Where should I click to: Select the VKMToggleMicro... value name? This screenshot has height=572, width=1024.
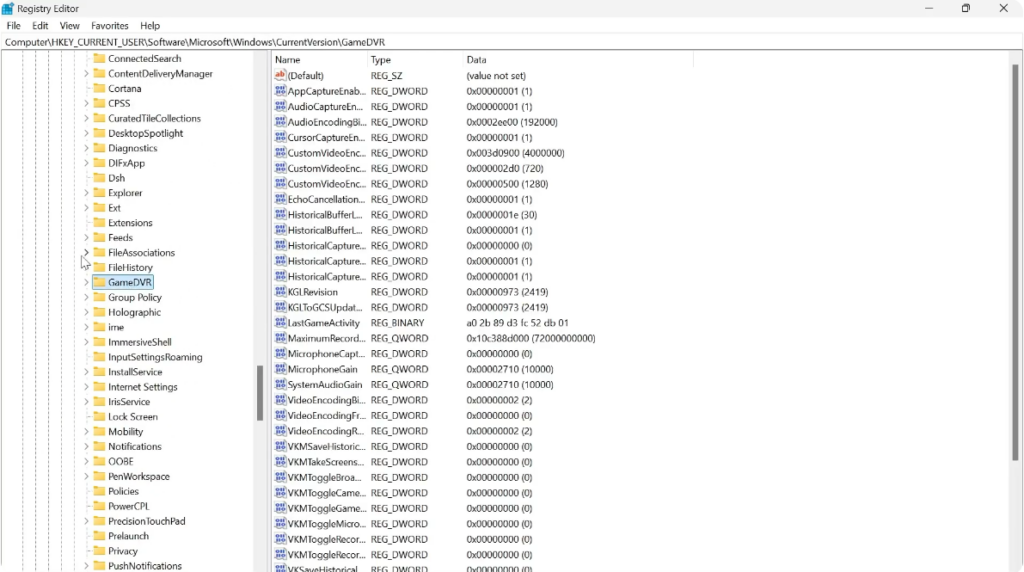(x=325, y=524)
